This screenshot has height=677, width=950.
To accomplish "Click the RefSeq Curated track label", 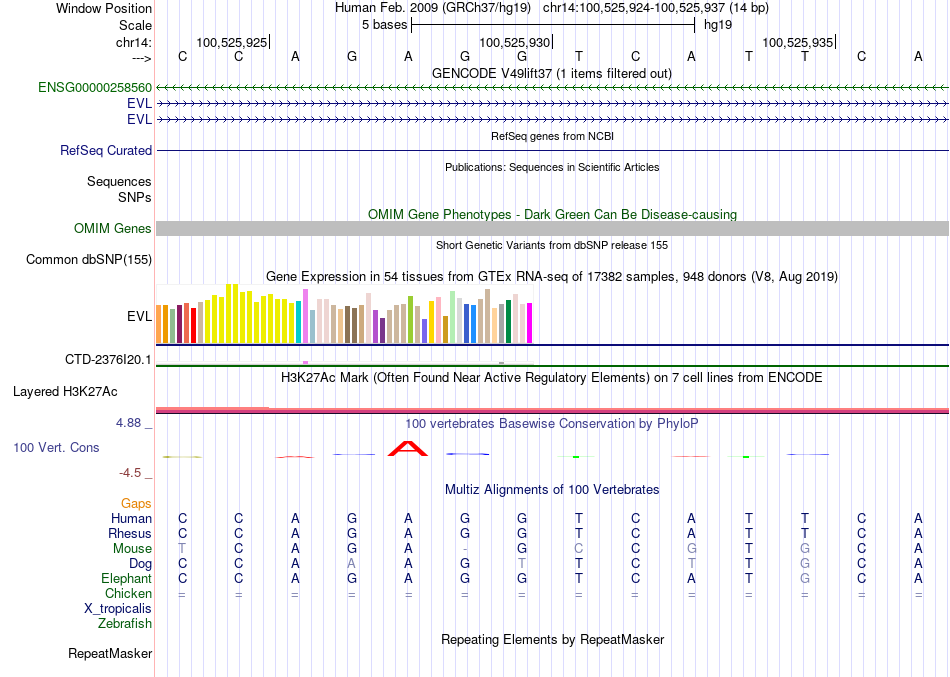I will [x=106, y=150].
